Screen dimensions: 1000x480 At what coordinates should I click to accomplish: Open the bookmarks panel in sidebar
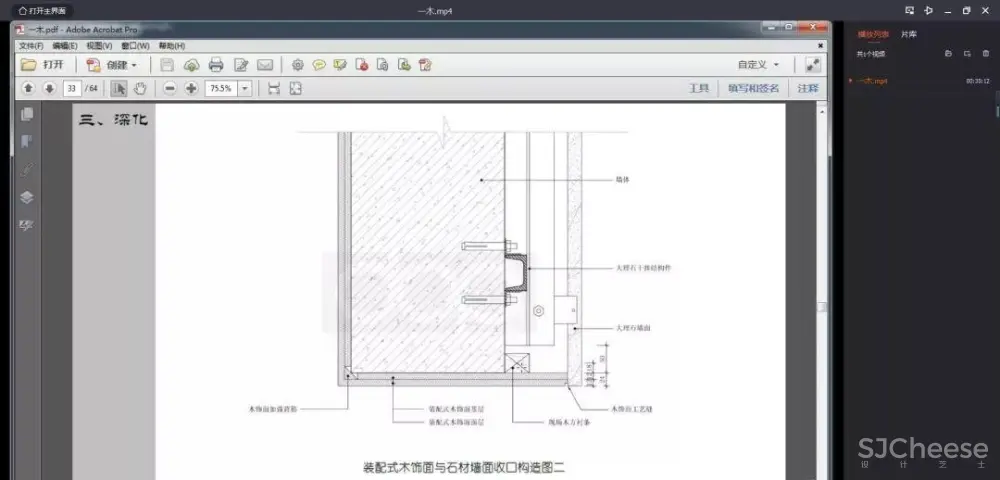pos(27,141)
